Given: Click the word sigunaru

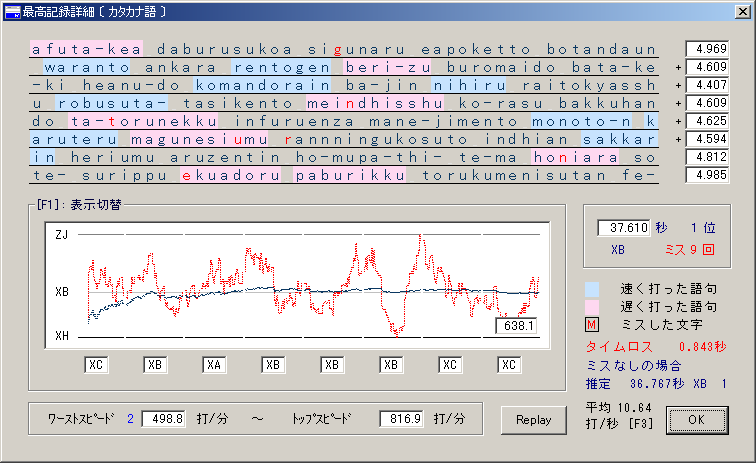Looking at the screenshot, I should (357, 49).
